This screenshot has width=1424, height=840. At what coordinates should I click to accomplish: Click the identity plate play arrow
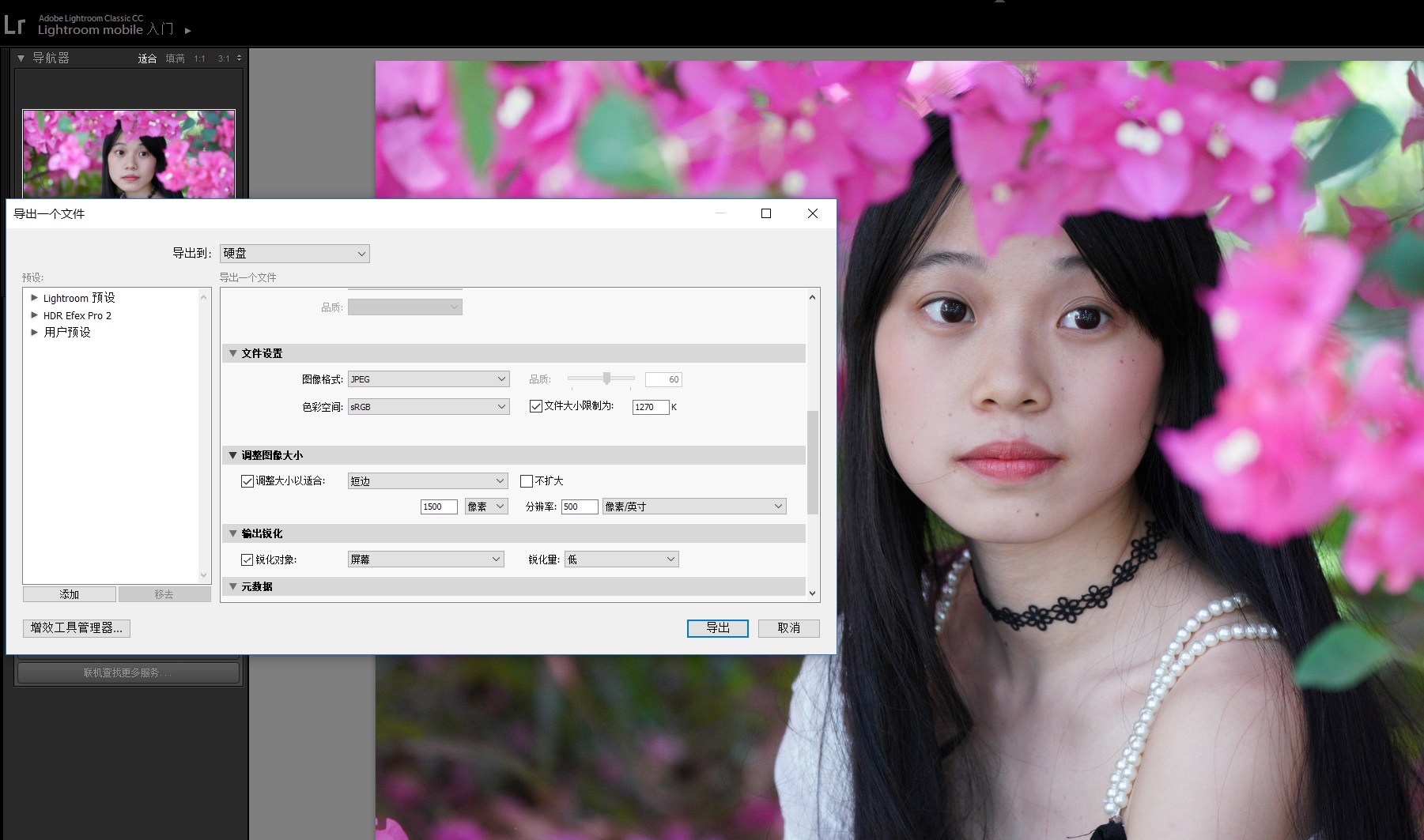[x=188, y=31]
